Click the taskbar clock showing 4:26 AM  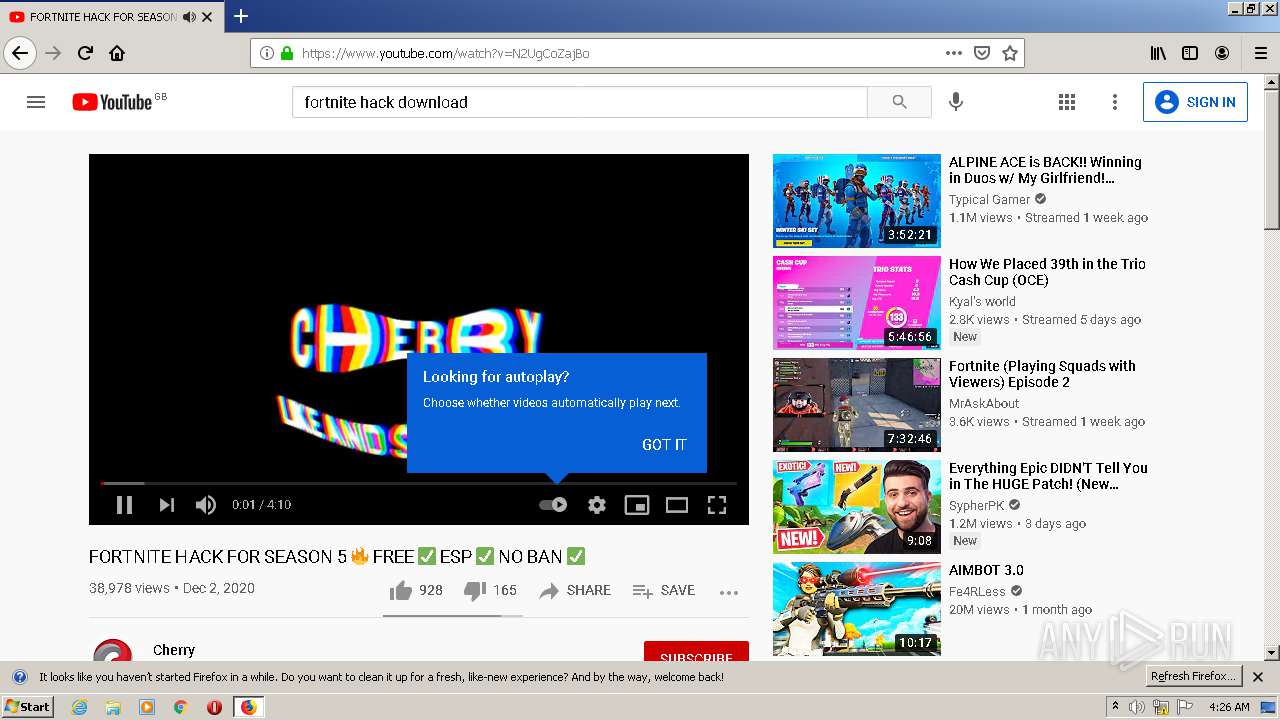pos(1229,707)
